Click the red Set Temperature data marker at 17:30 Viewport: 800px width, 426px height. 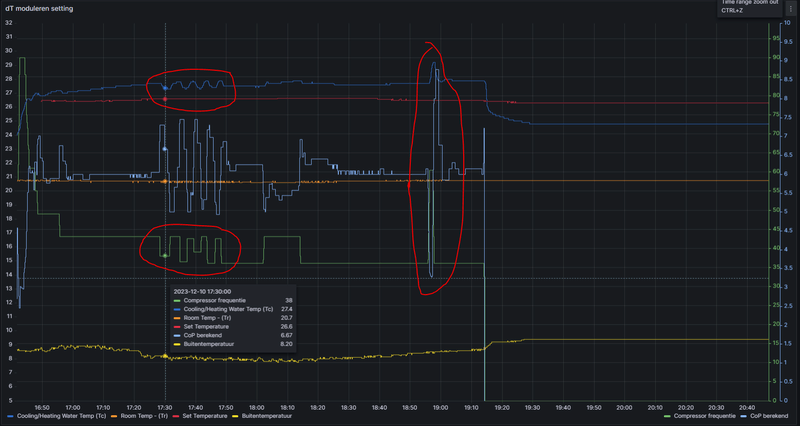(165, 99)
